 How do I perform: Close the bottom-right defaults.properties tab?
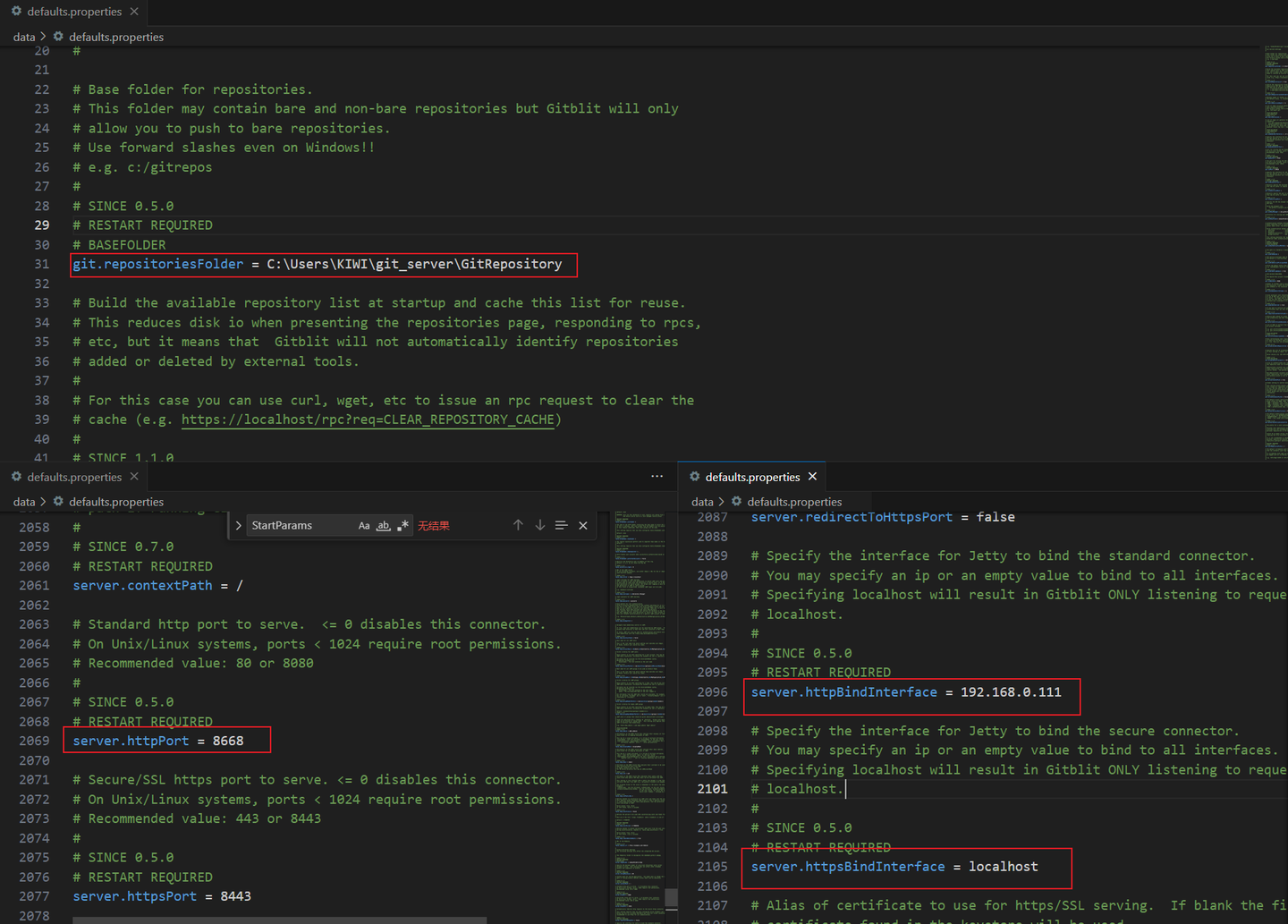[x=812, y=477]
